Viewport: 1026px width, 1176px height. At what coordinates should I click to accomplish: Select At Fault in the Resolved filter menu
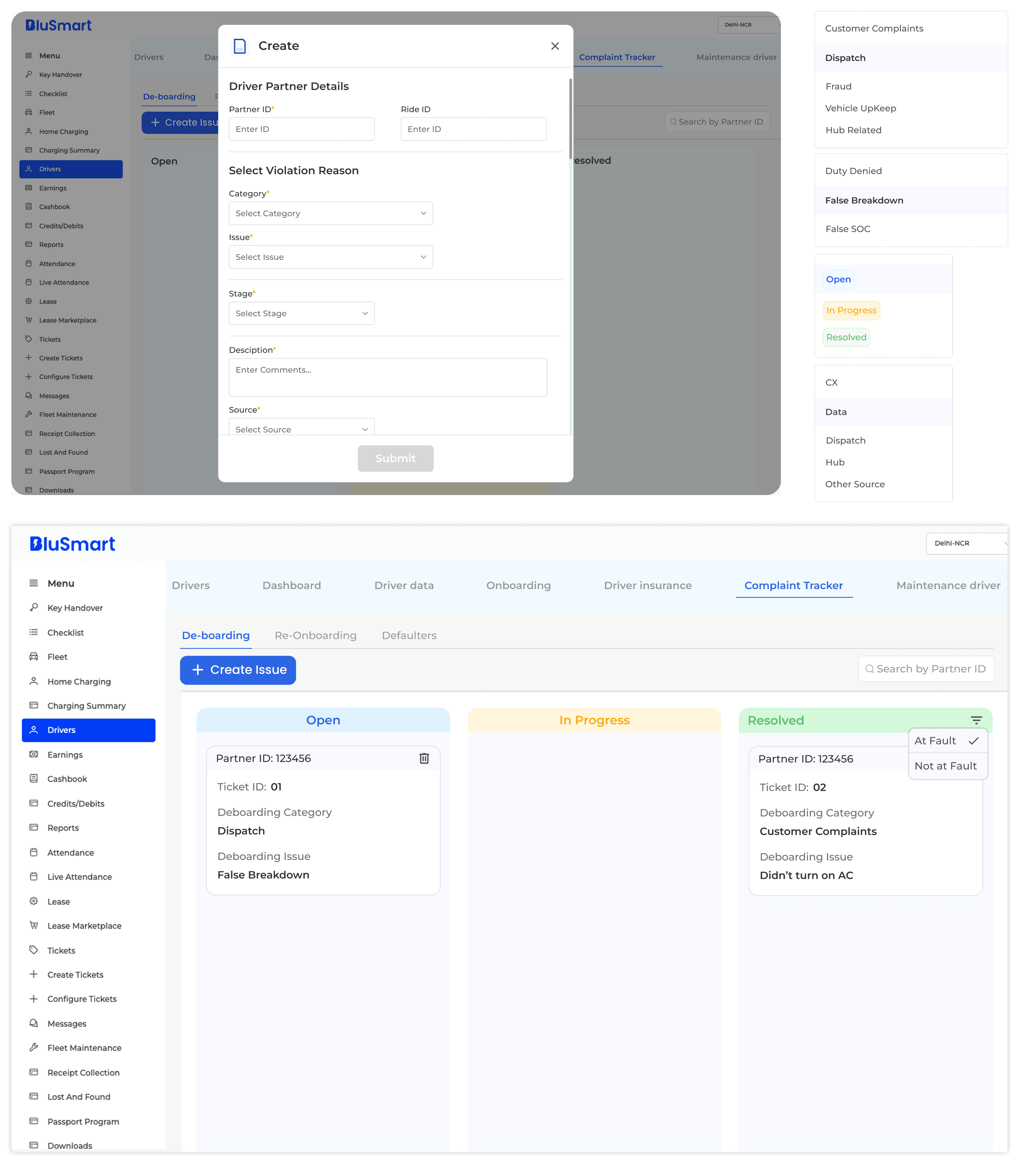pos(948,741)
